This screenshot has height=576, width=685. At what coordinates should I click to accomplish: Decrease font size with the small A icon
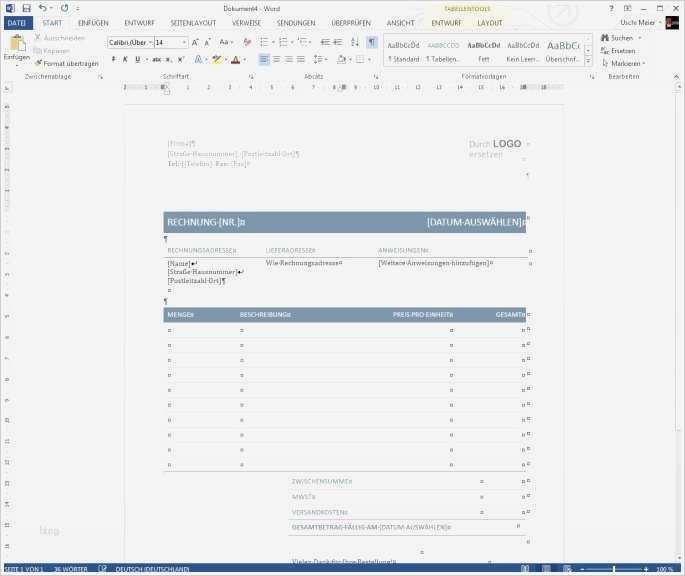208,42
